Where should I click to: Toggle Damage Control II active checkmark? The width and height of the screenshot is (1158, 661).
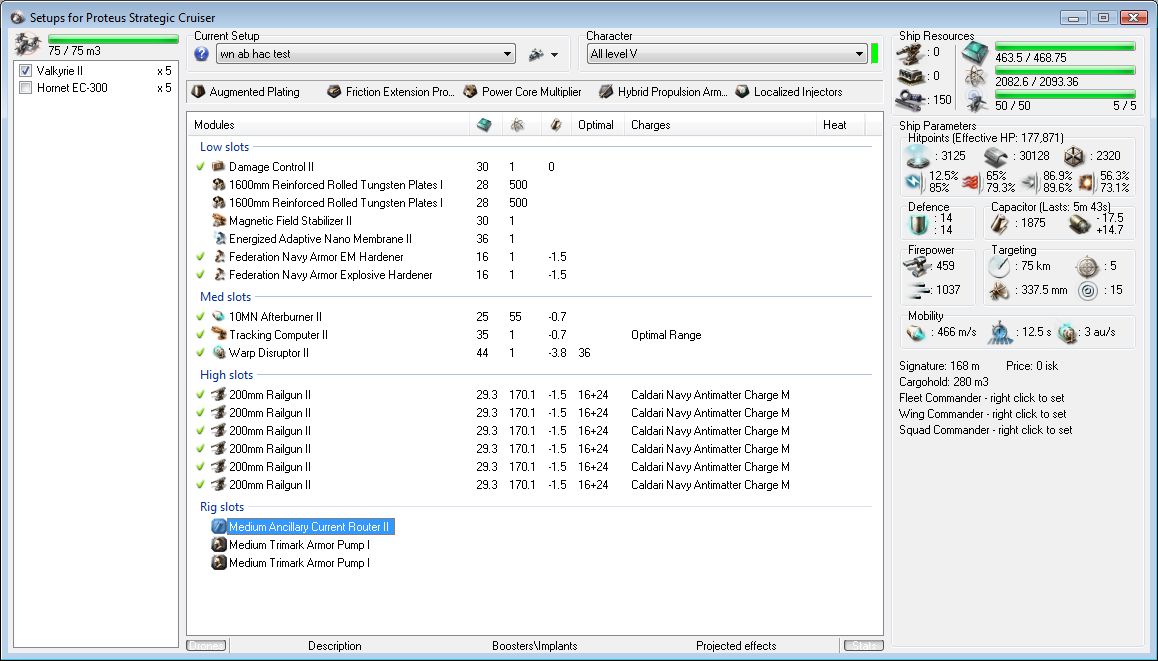[x=200, y=167]
